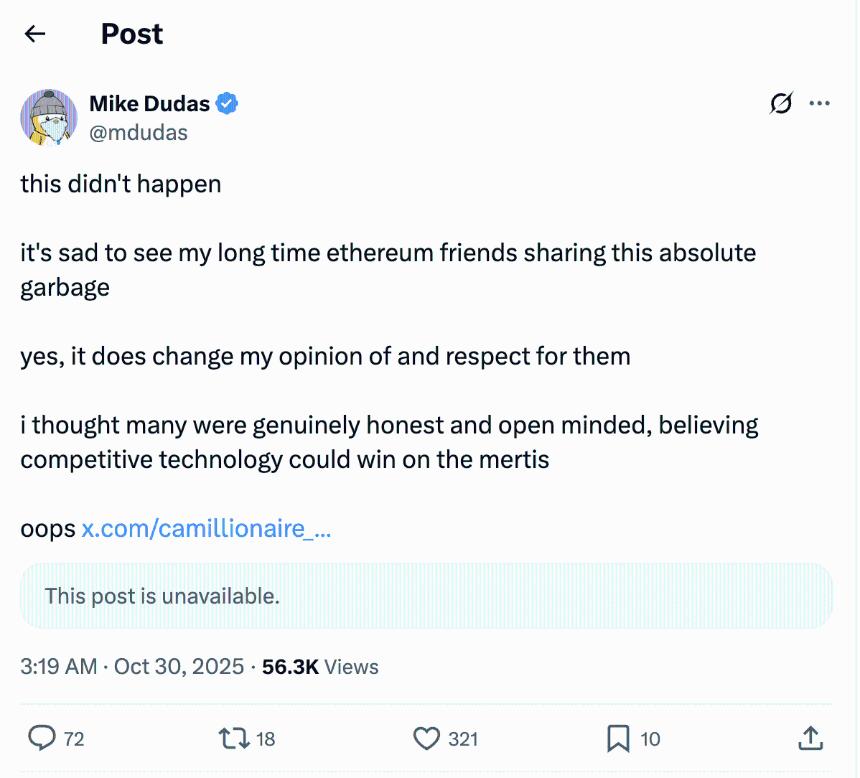Open Mike Dudas's profile picture
This screenshot has height=778, width=860.
click(49, 117)
